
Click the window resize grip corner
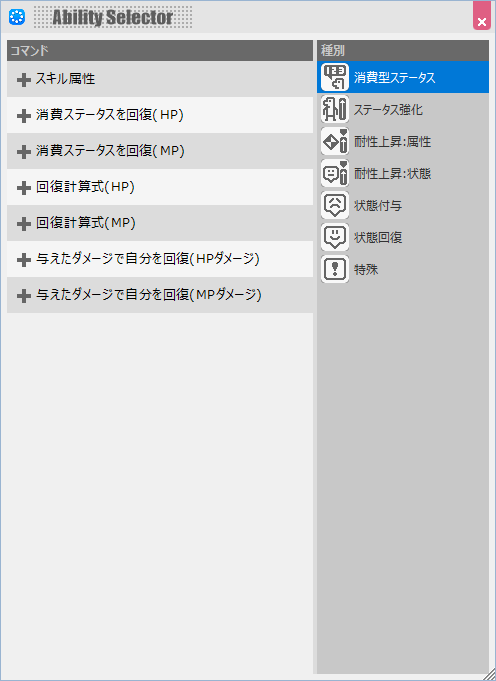(x=489, y=674)
